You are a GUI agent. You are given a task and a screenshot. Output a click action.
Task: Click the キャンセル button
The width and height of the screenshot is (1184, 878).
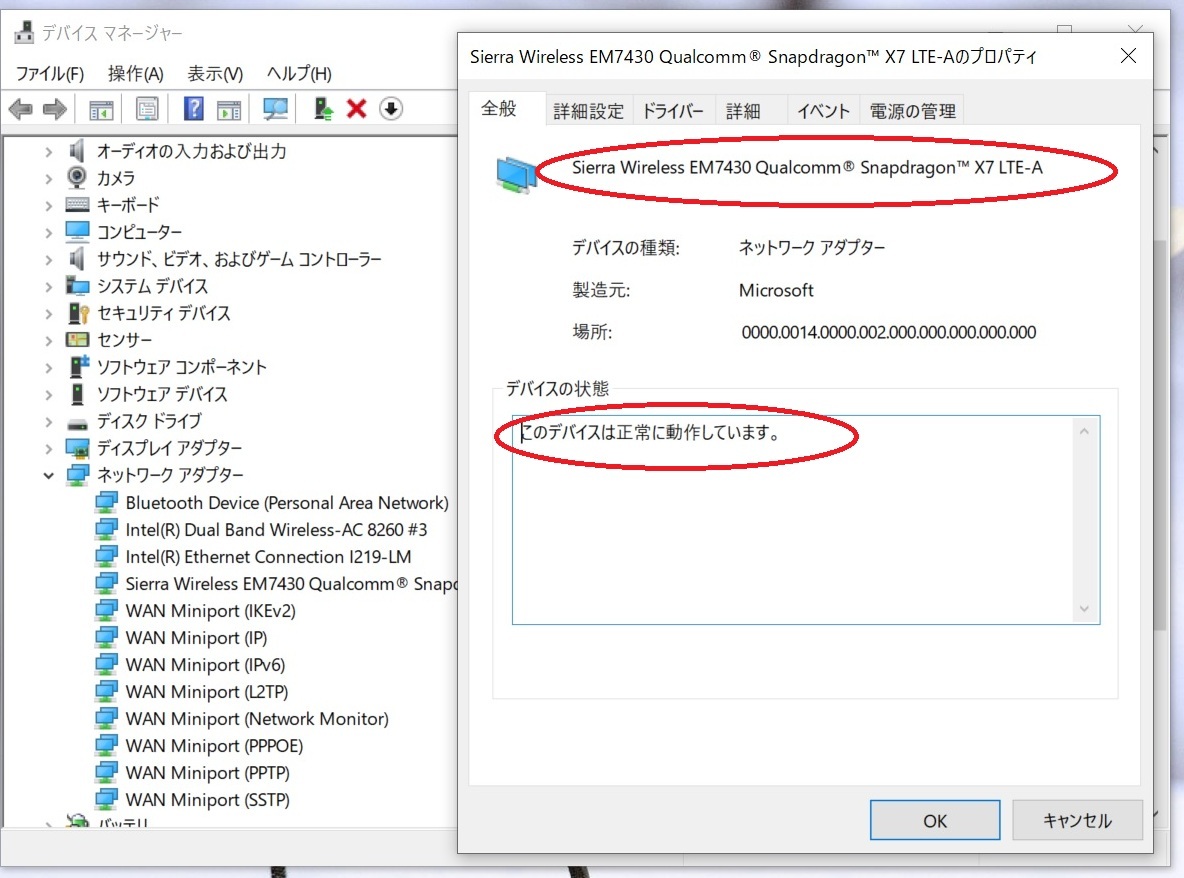(1077, 820)
